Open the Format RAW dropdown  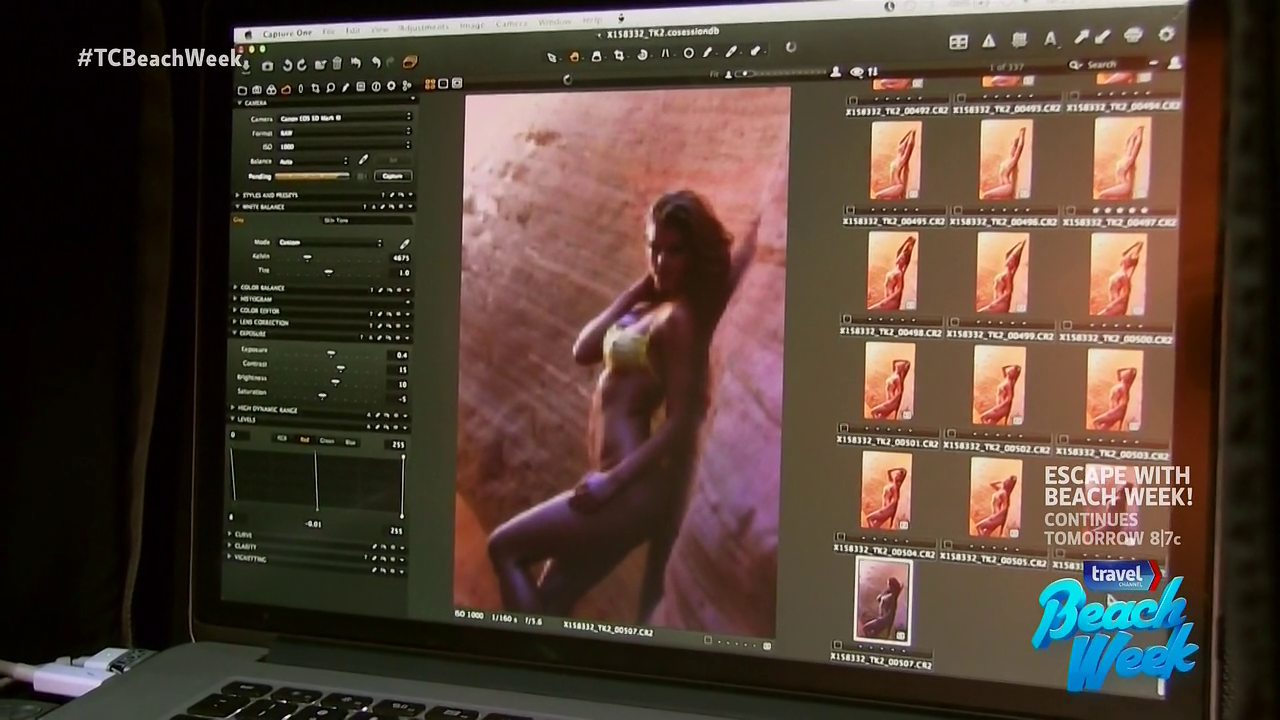tap(344, 131)
